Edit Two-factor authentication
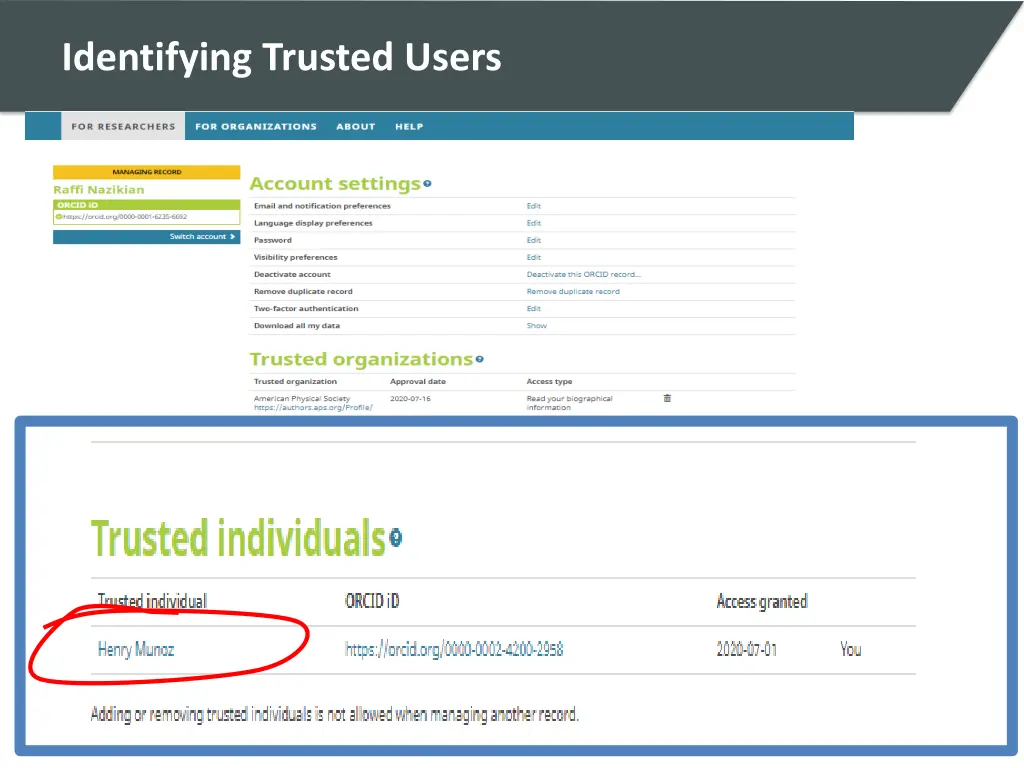This screenshot has width=1024, height=768. pyautogui.click(x=534, y=308)
